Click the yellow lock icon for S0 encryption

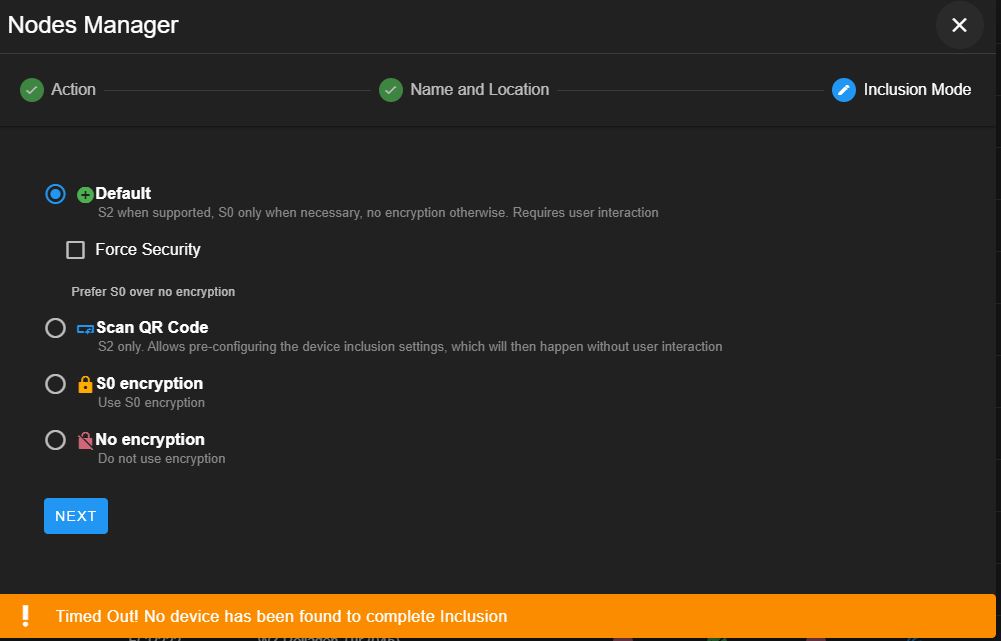(x=85, y=384)
